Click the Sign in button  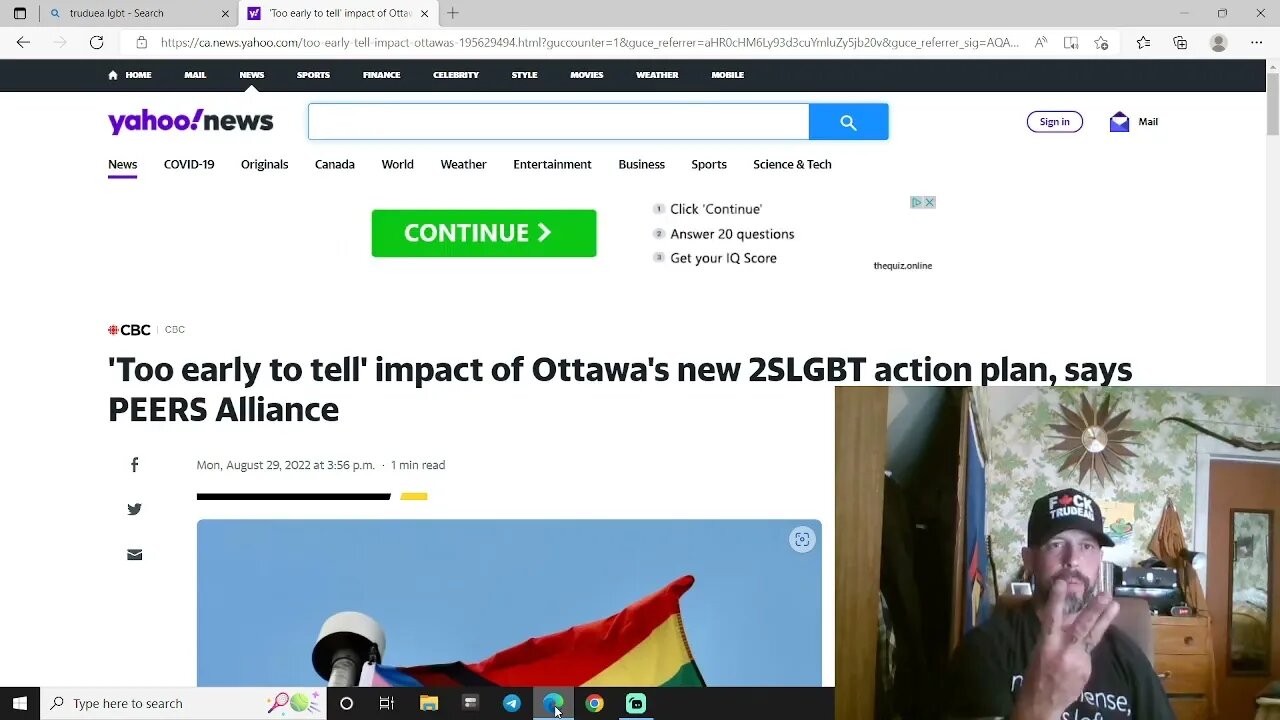coord(1054,121)
